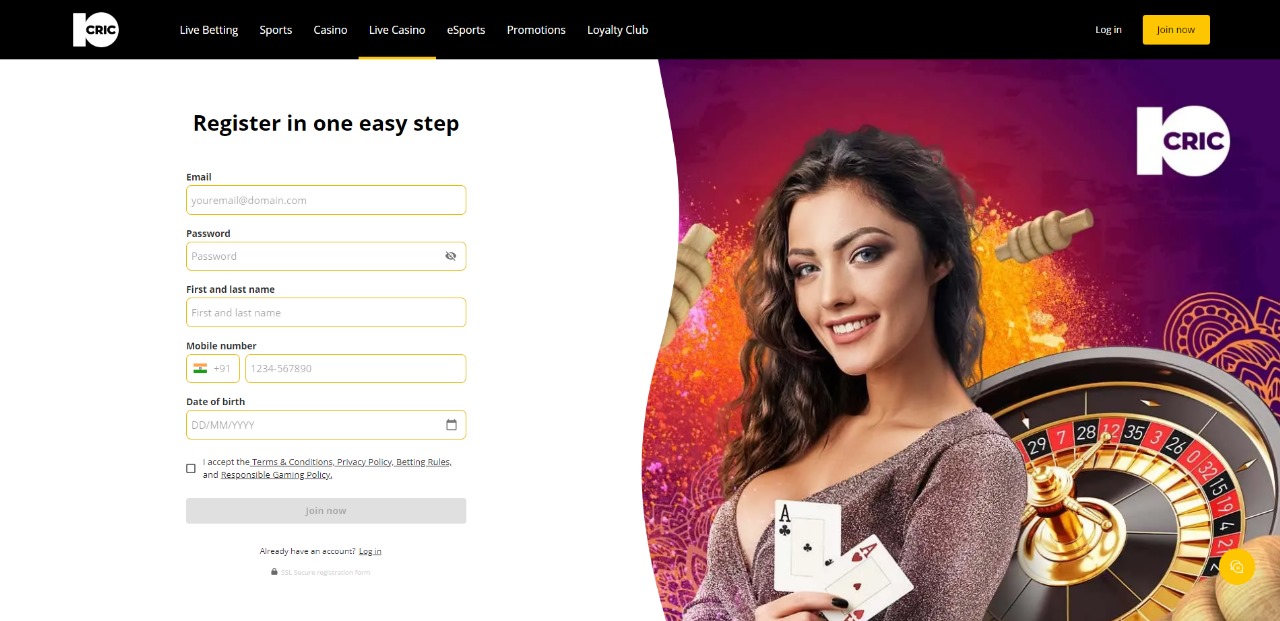Select the Live Casino tab
Image resolution: width=1280 pixels, height=621 pixels.
(397, 30)
